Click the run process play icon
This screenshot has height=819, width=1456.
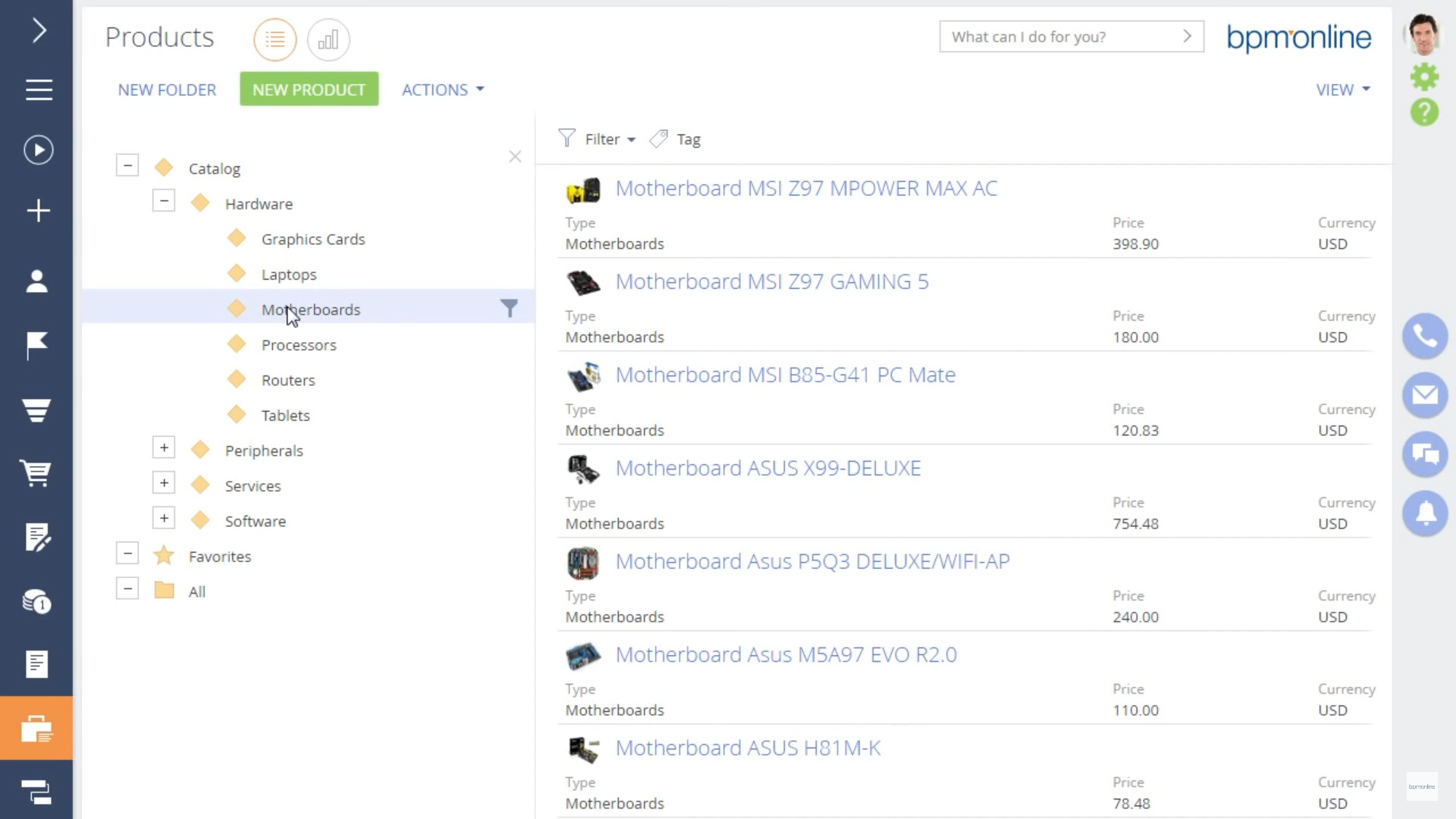[38, 150]
